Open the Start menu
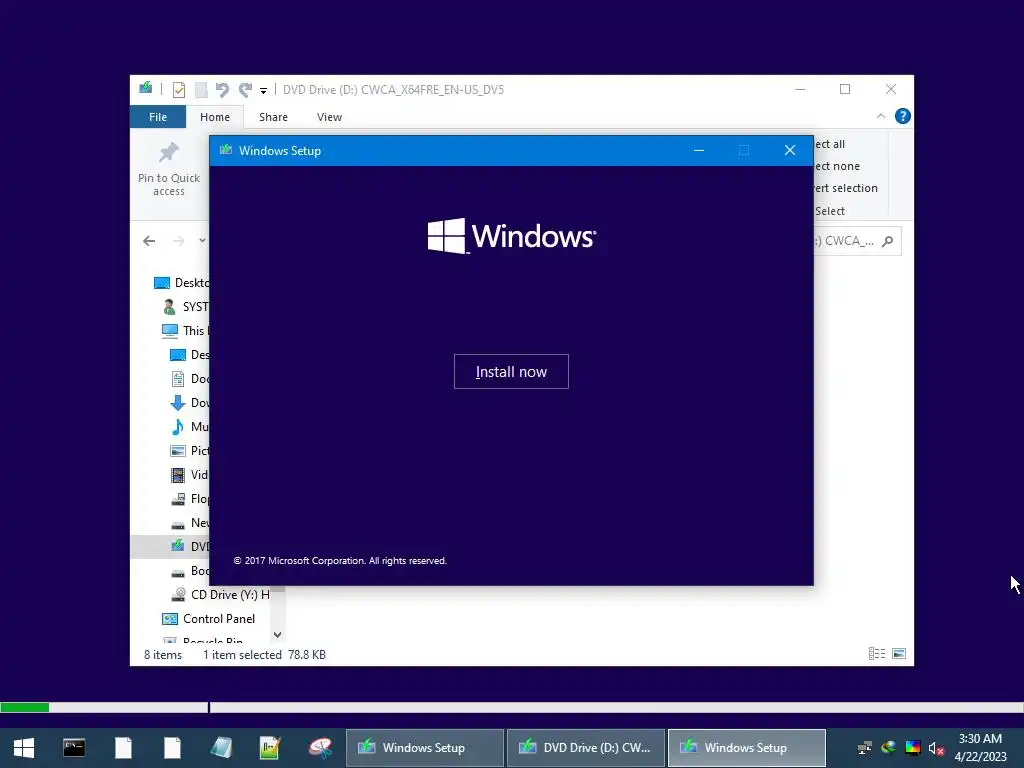Screen dimensions: 1024x768 tap(24, 748)
